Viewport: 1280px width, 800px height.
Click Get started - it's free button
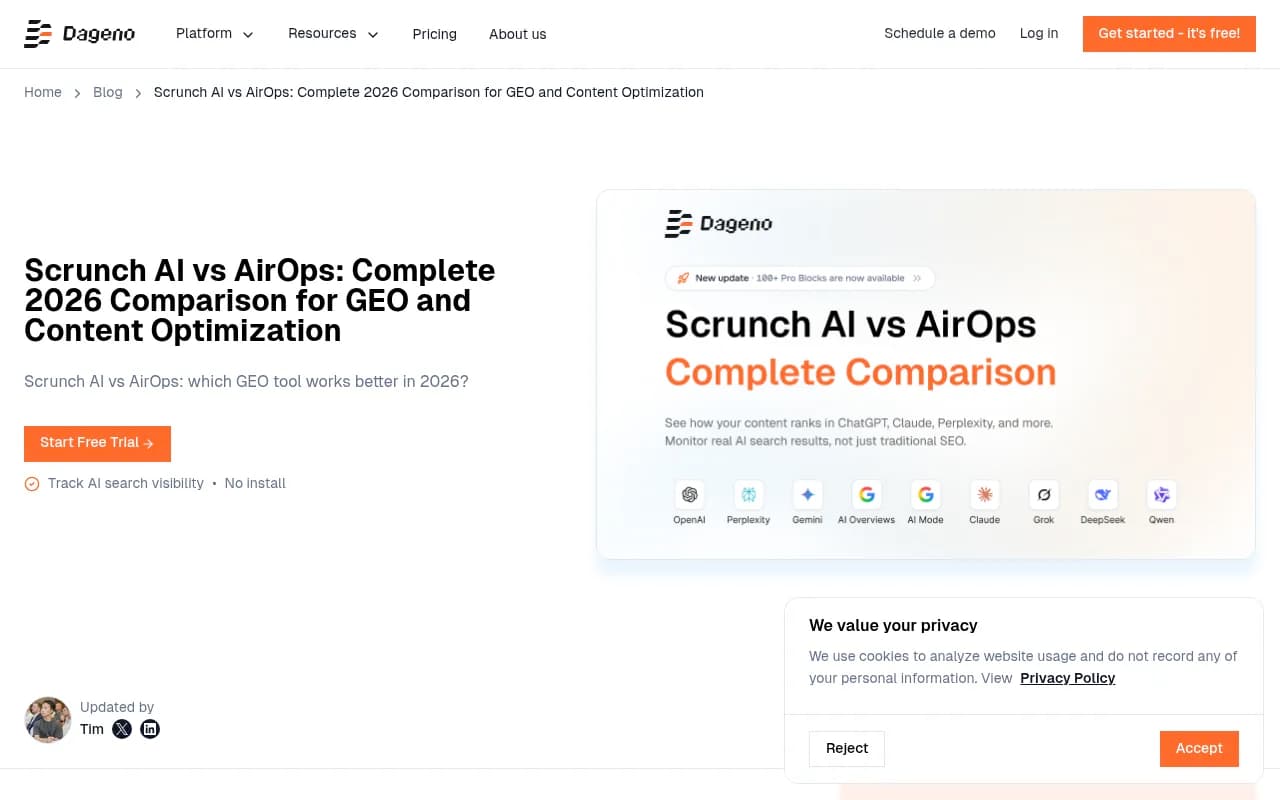click(x=1169, y=34)
